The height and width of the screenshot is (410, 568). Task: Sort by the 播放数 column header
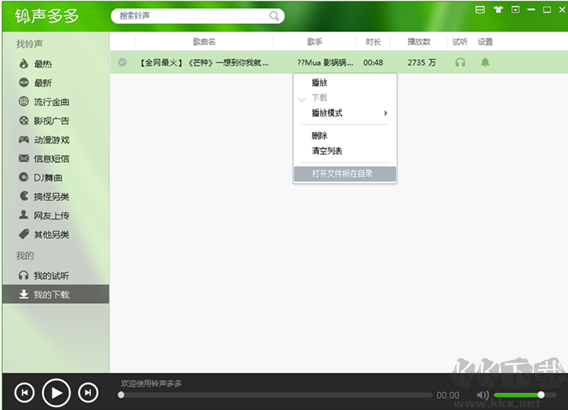(x=419, y=42)
